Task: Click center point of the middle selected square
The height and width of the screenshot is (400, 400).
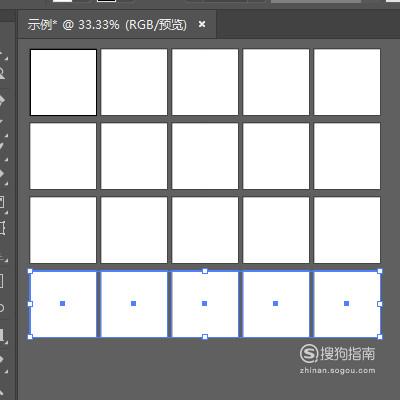Action: click(x=205, y=303)
